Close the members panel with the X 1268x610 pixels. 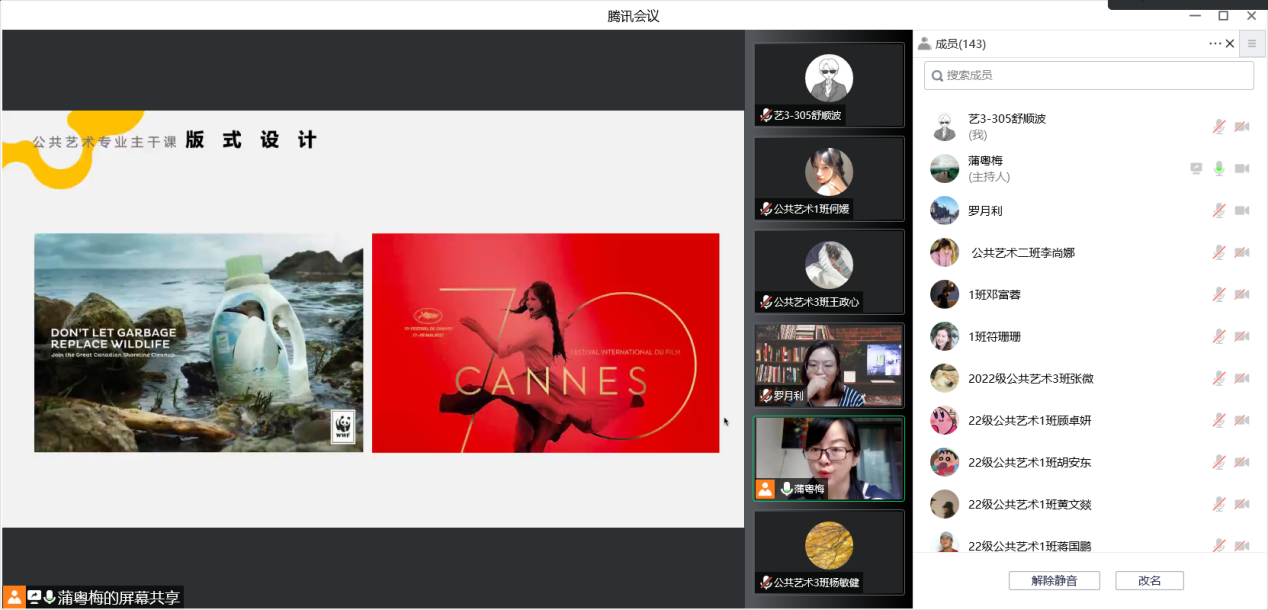coord(1230,44)
